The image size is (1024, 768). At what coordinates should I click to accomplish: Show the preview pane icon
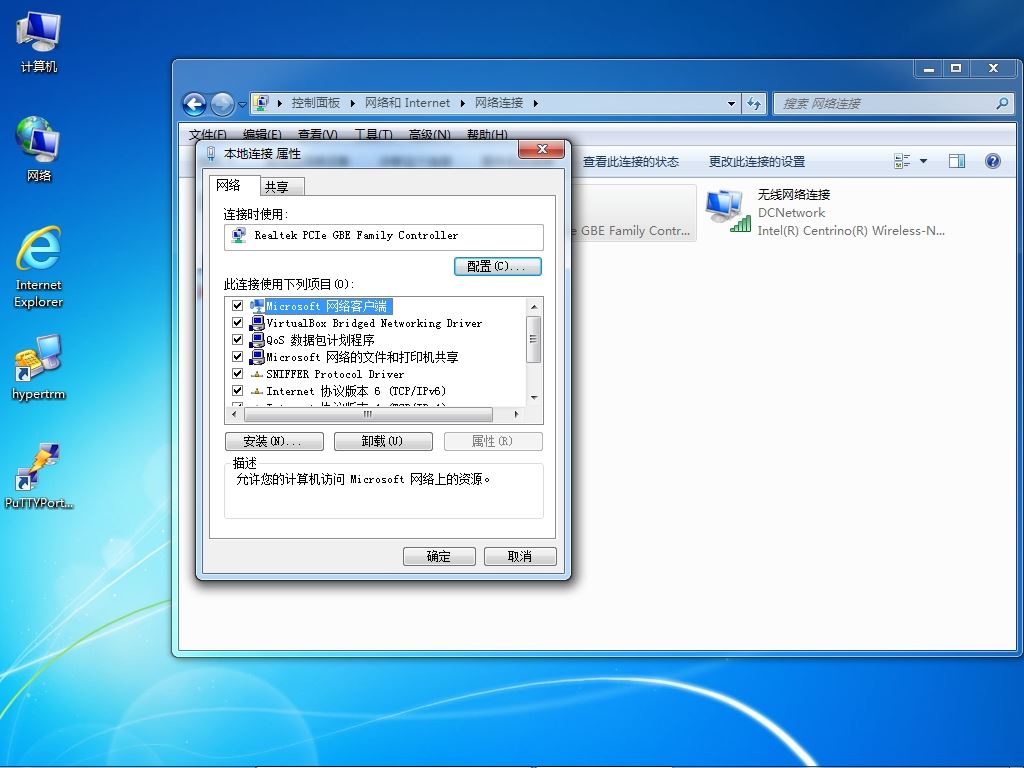pyautogui.click(x=957, y=161)
